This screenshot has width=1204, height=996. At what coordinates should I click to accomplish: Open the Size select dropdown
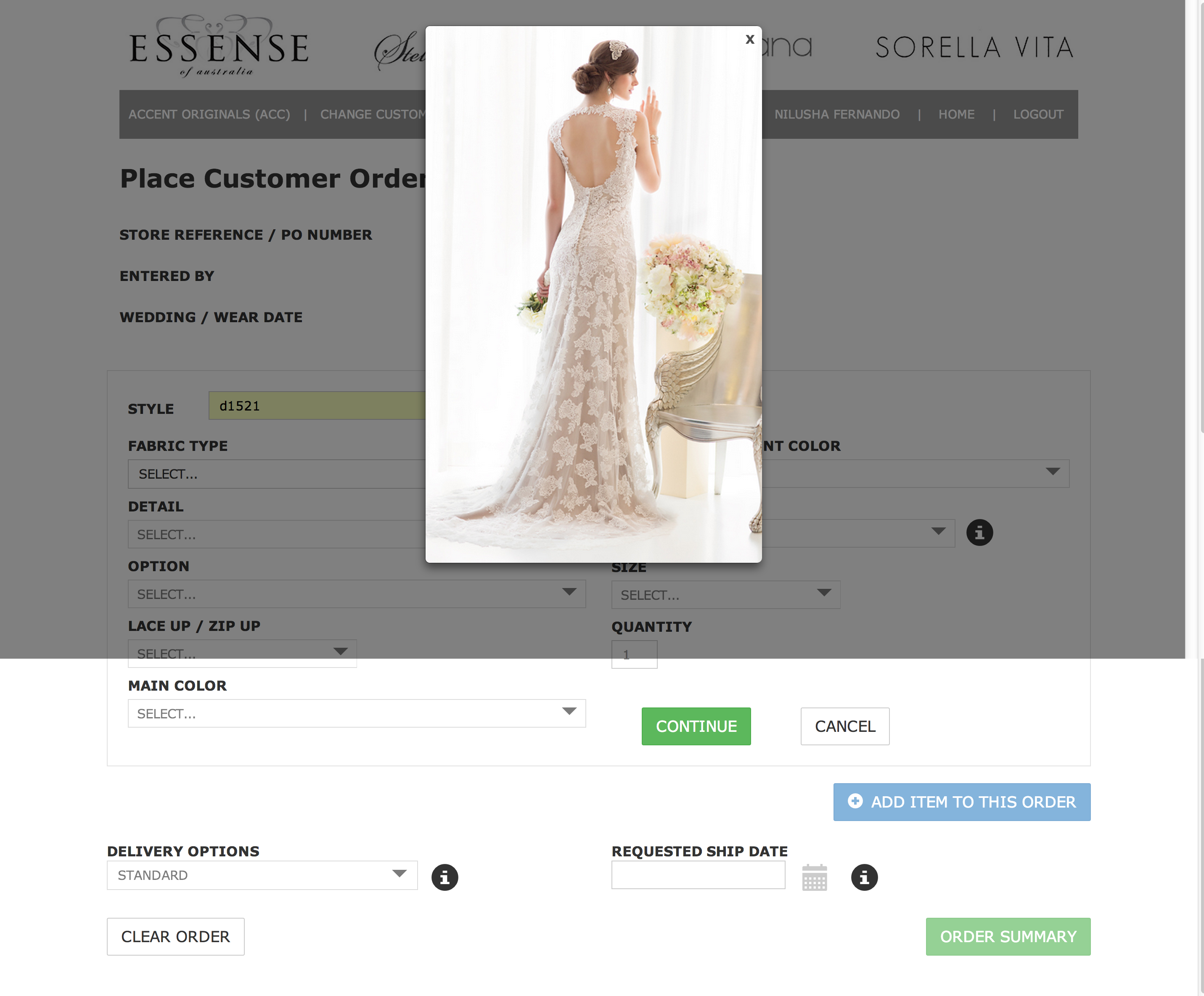tap(726, 595)
